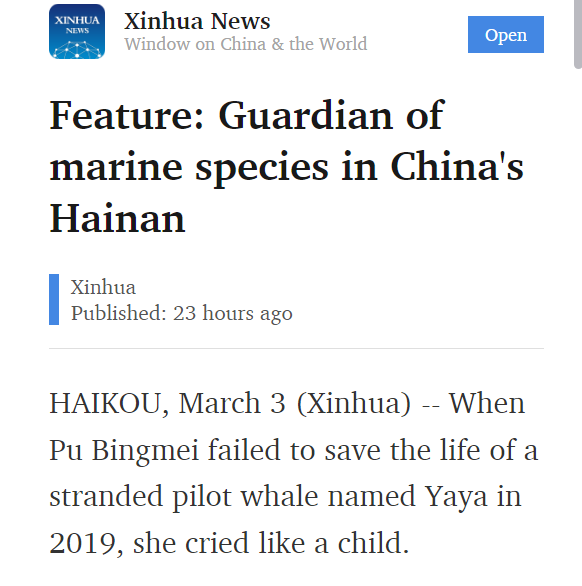582x586 pixels.
Task: Click the year "2019" in the paragraph
Action: click(x=83, y=543)
